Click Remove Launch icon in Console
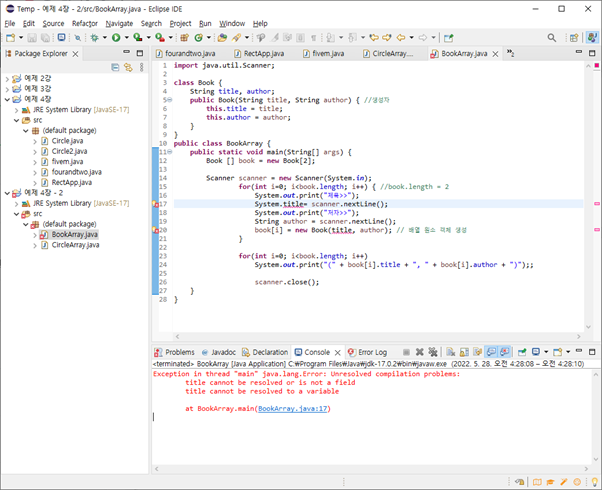This screenshot has height=490, width=602. pyautogui.click(x=420, y=352)
